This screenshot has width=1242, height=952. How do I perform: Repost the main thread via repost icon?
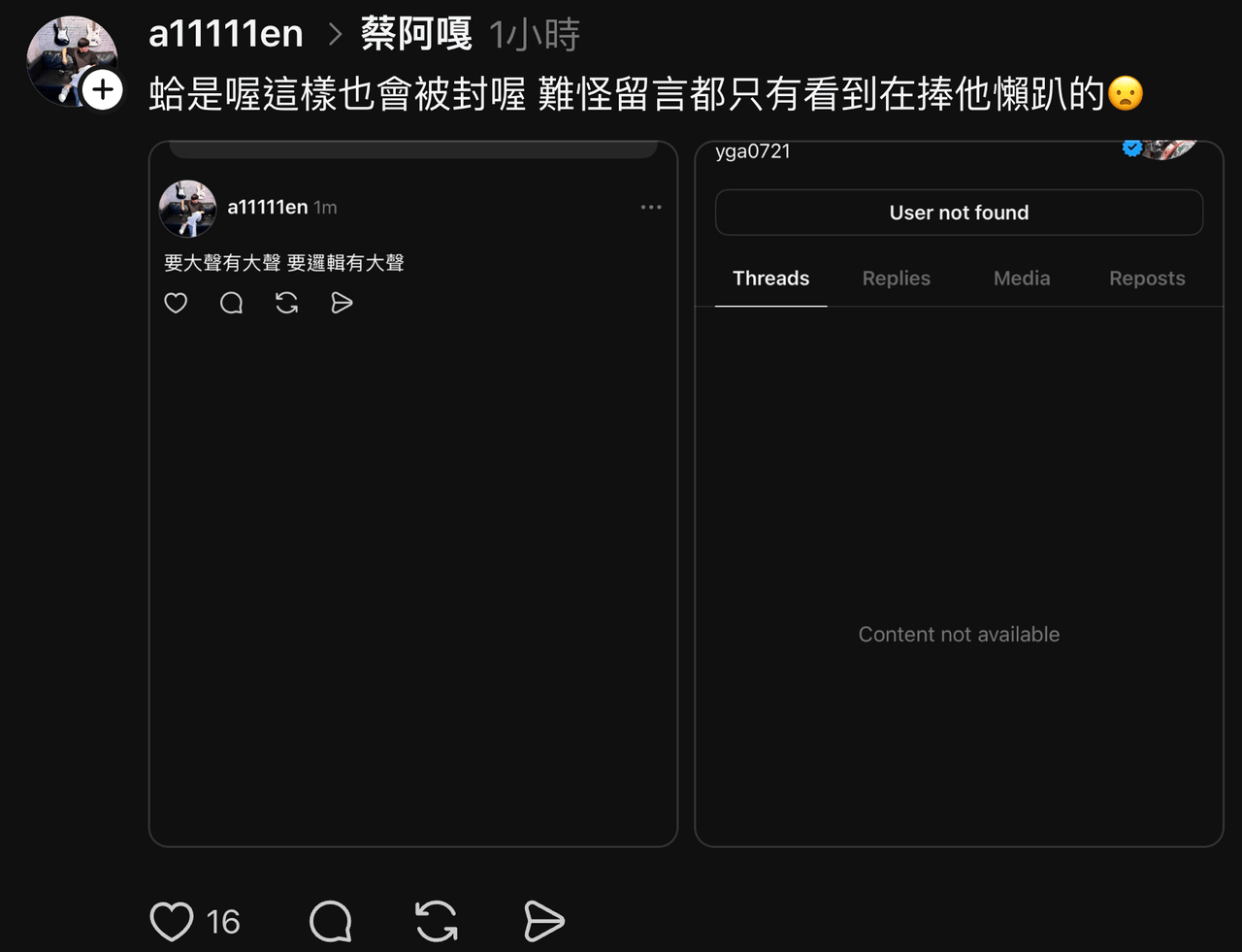[x=437, y=921]
